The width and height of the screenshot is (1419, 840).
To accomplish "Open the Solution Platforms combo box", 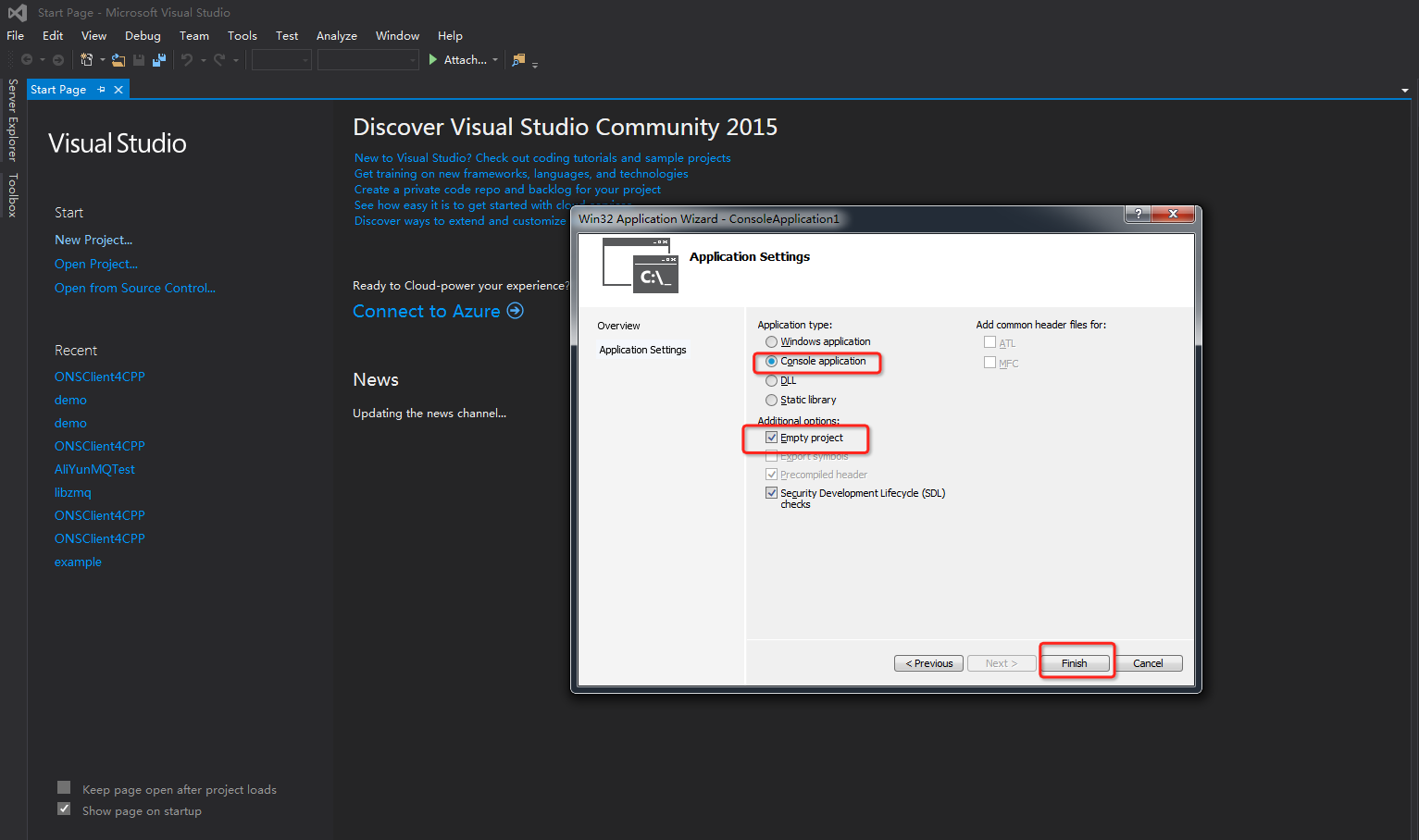I will 368,60.
